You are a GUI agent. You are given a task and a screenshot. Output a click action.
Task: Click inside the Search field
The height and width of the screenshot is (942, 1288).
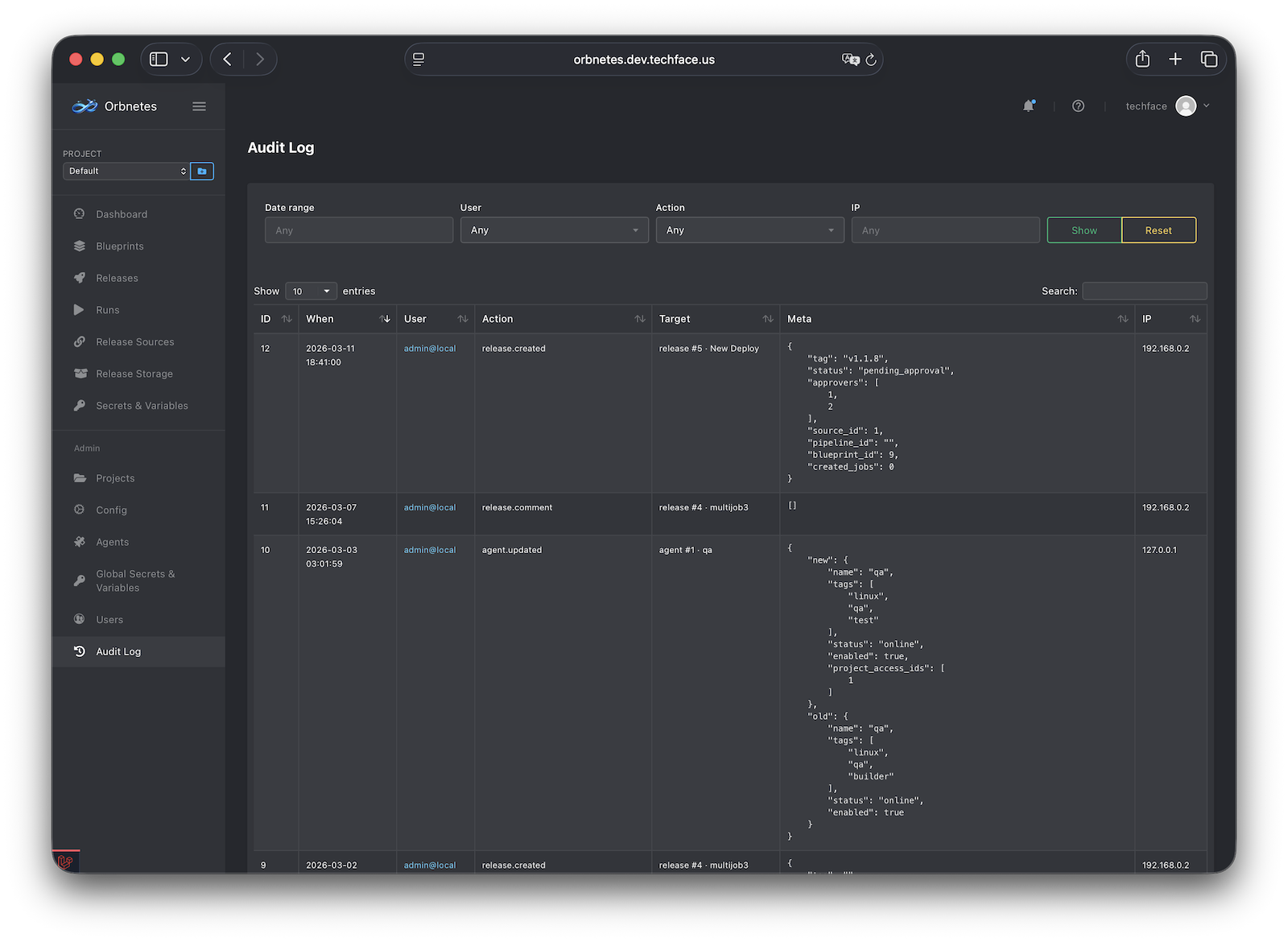1144,291
